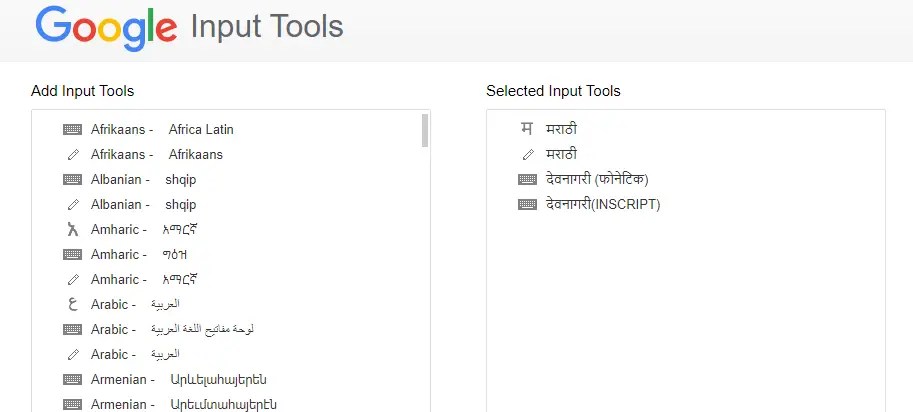Image resolution: width=913 pixels, height=412 pixels.
Task: Click the keyboard icon for Devanagari INSCRIPT
Action: point(528,205)
